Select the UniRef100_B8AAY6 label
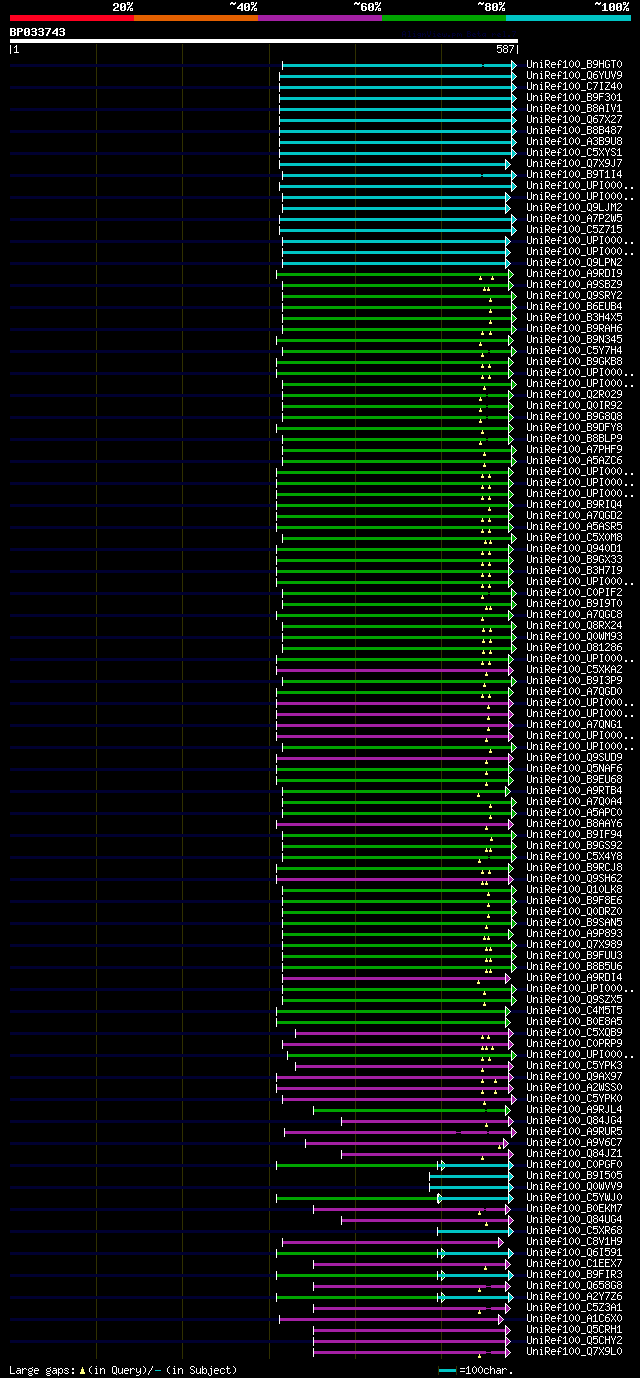Screen dimensions: 640x1378 (573, 823)
